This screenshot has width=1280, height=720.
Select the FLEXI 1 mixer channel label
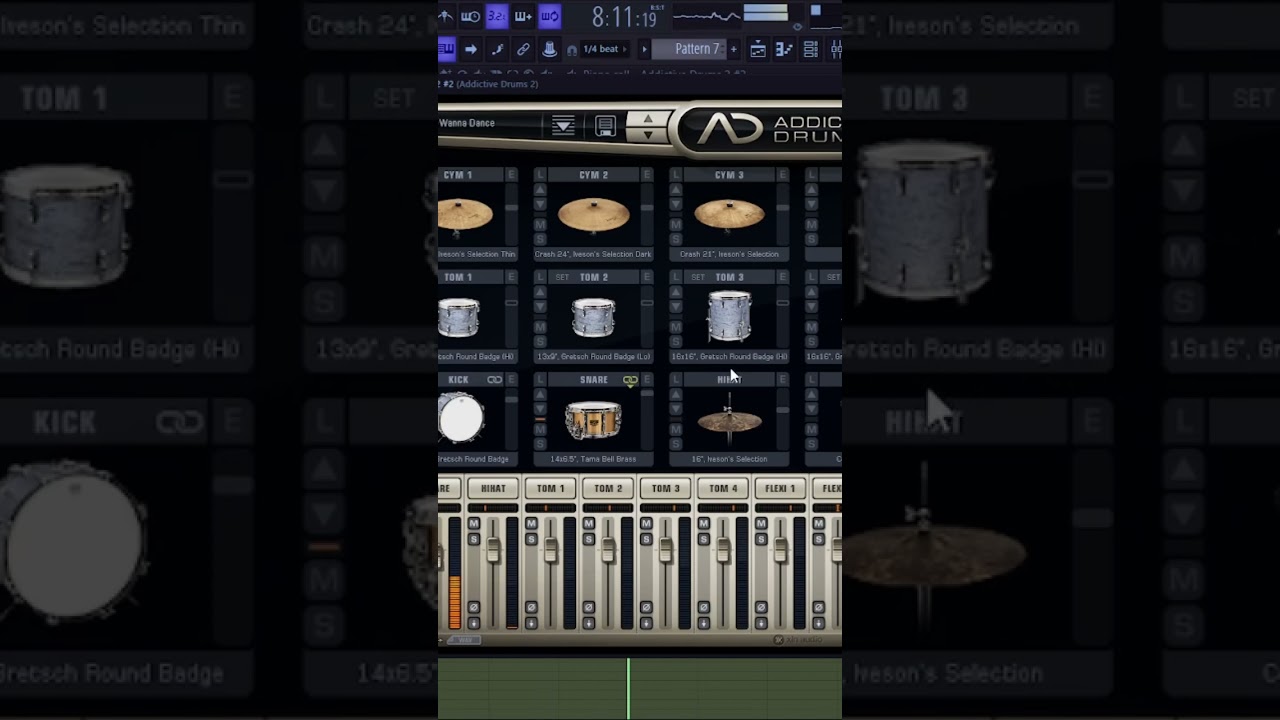781,488
